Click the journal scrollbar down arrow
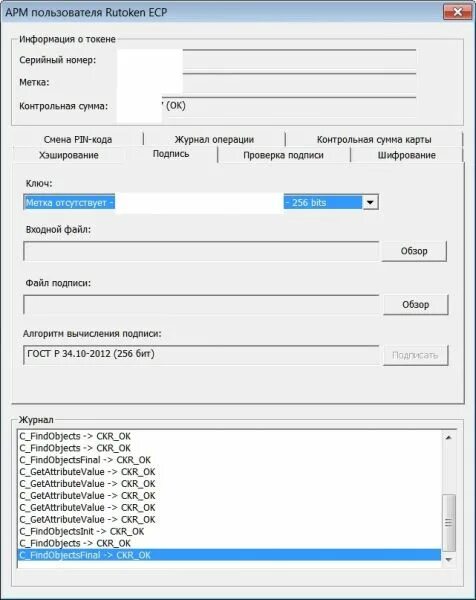 click(x=448, y=559)
